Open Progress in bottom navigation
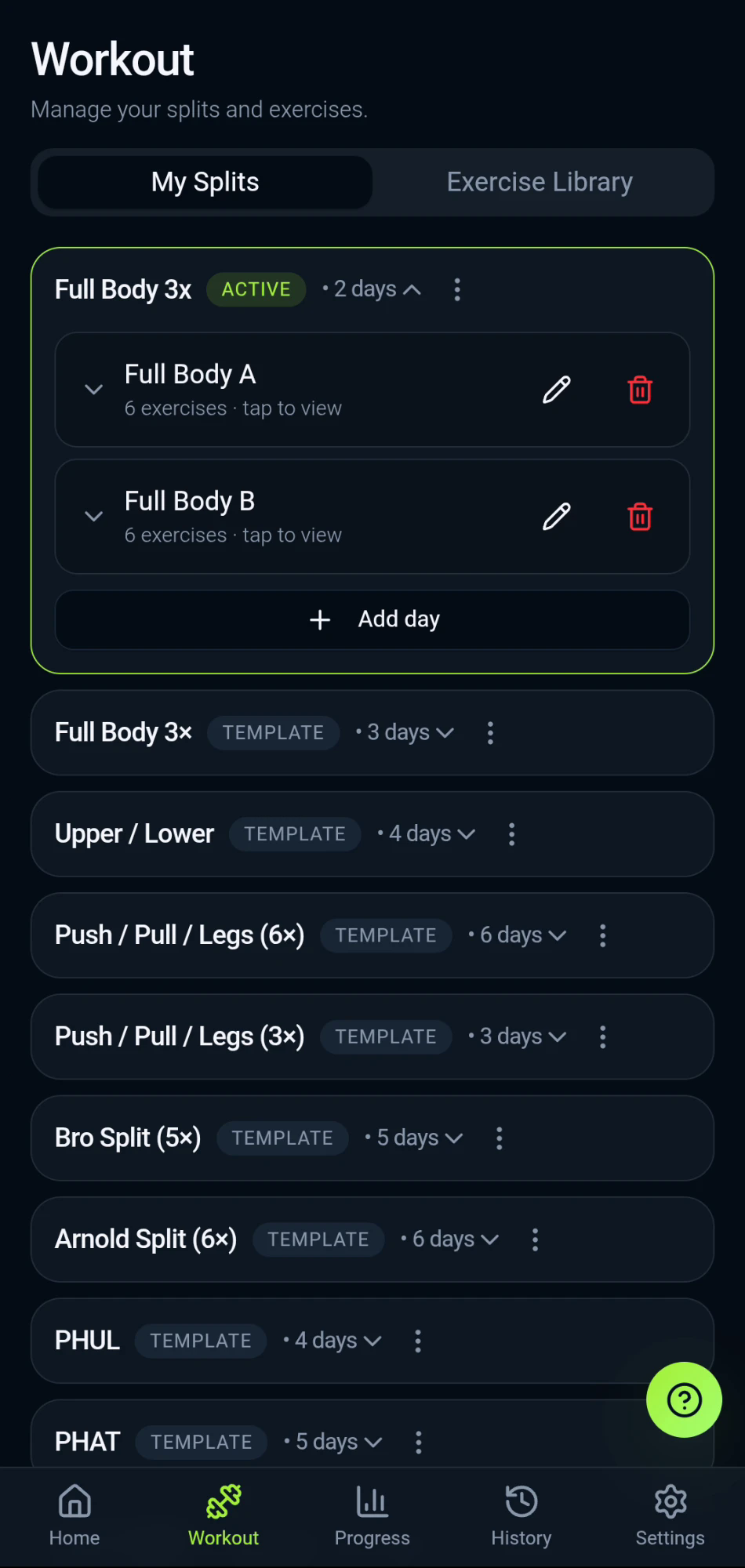The height and width of the screenshot is (1568, 745). [x=372, y=1516]
